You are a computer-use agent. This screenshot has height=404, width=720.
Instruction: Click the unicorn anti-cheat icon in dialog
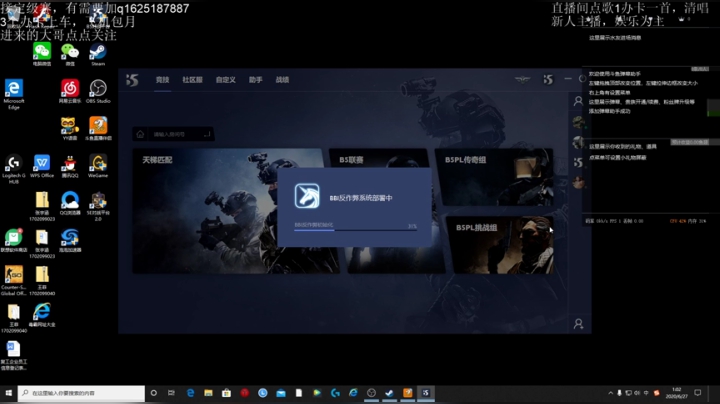[307, 196]
